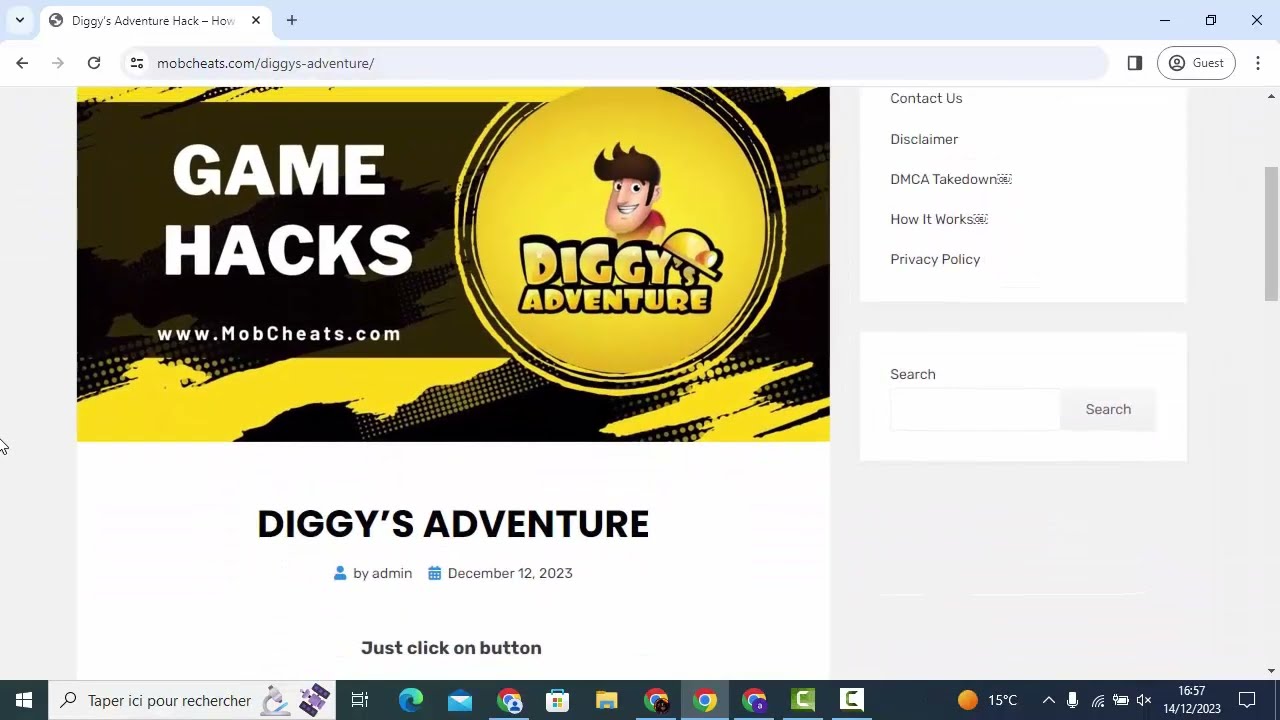Open network settings tray icon
This screenshot has height=720, width=1280.
(x=1097, y=700)
